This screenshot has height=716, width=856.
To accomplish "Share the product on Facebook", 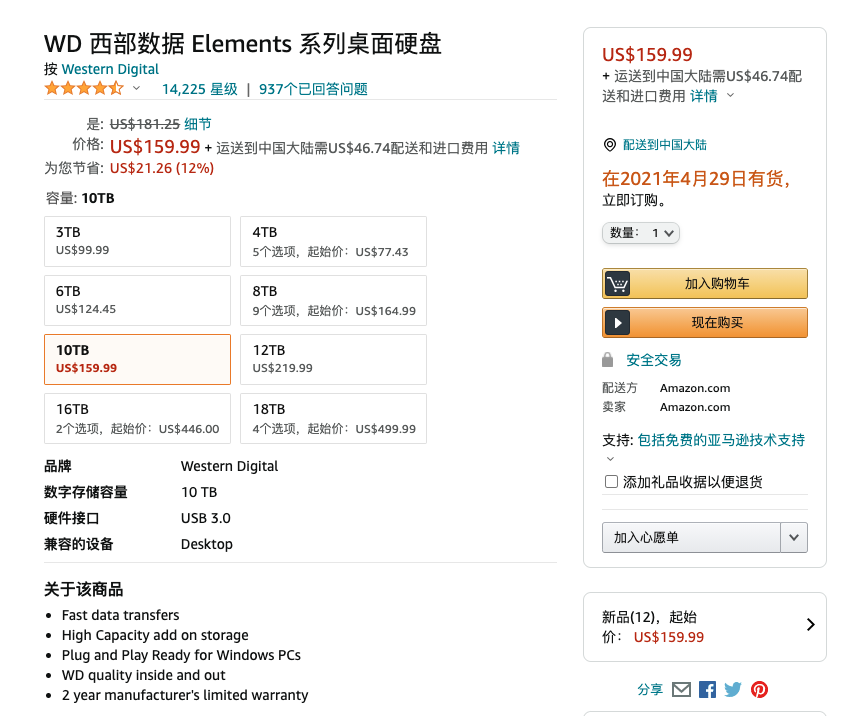I will point(707,689).
